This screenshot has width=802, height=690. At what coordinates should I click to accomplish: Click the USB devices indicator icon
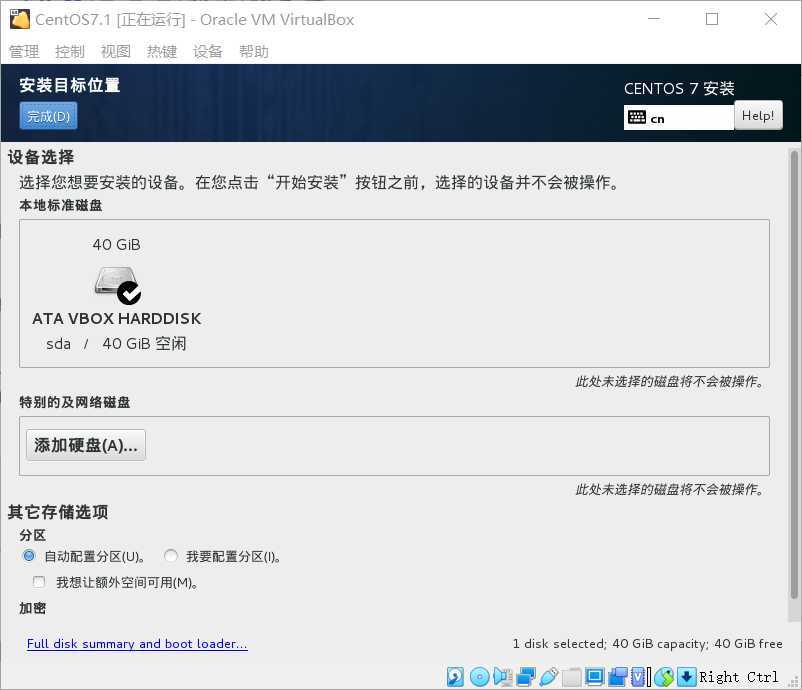pyautogui.click(x=549, y=677)
